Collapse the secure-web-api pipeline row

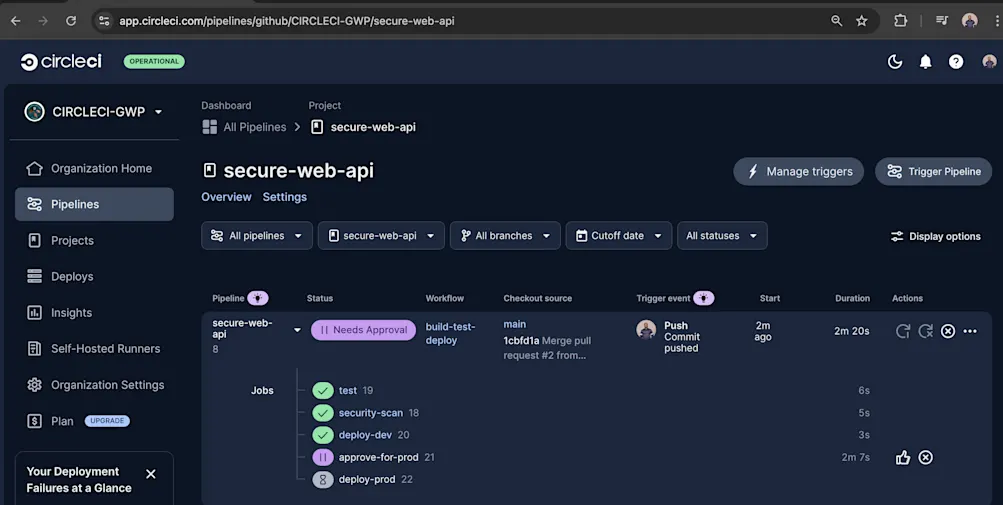[297, 330]
